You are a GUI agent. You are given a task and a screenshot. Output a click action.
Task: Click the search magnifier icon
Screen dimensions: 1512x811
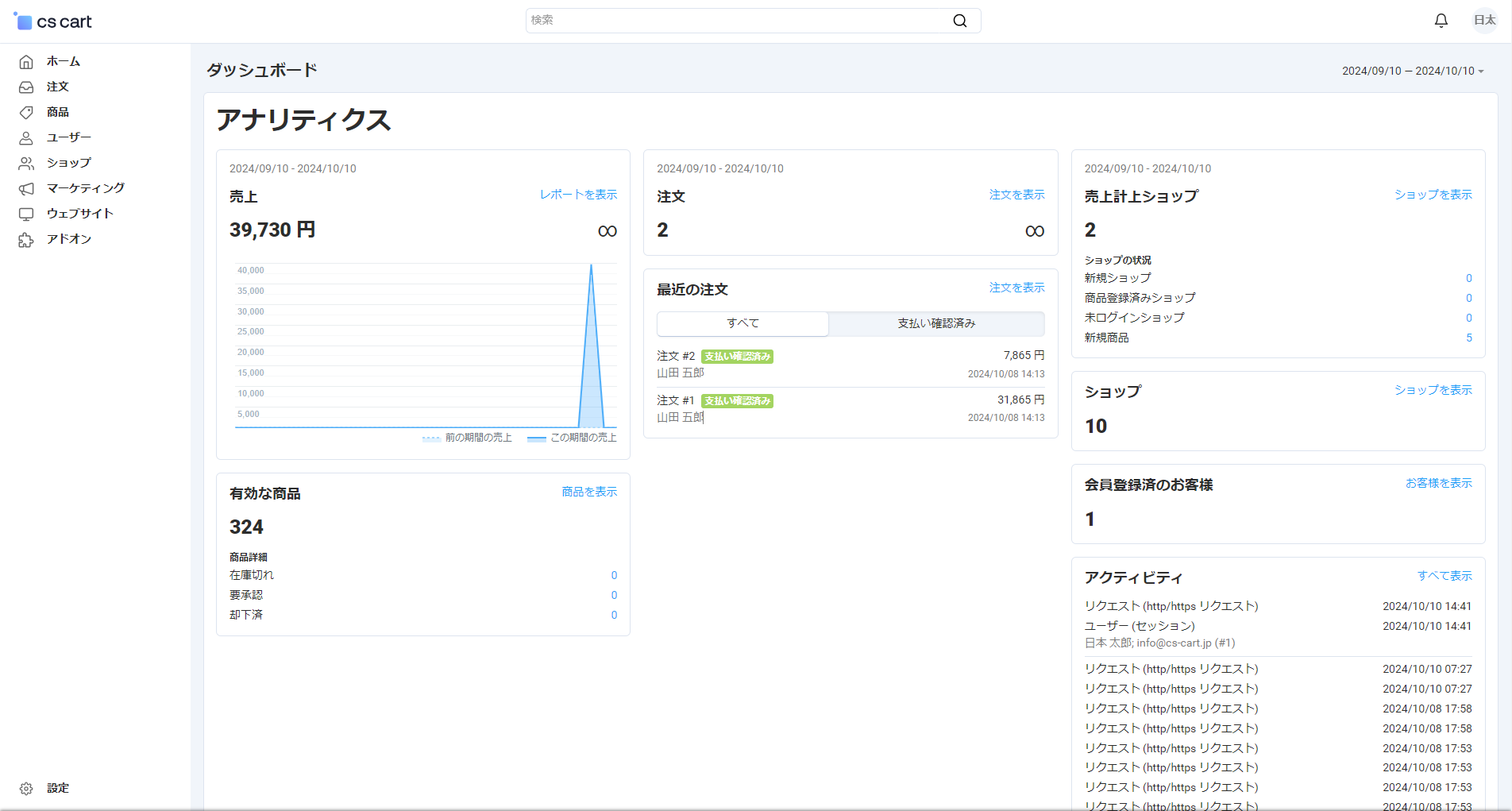[959, 21]
